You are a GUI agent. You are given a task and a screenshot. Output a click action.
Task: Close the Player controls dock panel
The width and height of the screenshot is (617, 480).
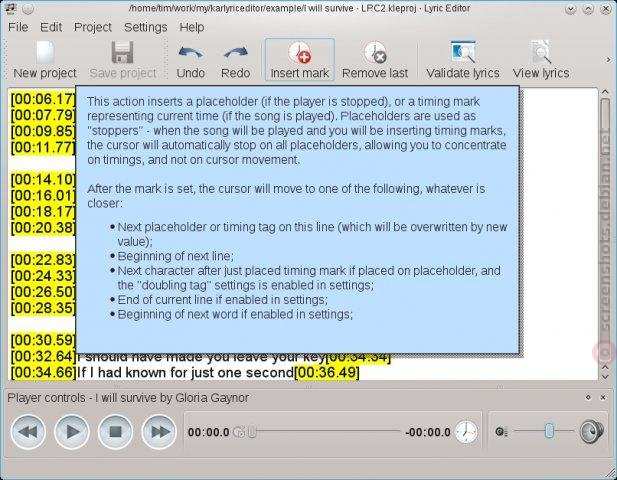tap(603, 397)
